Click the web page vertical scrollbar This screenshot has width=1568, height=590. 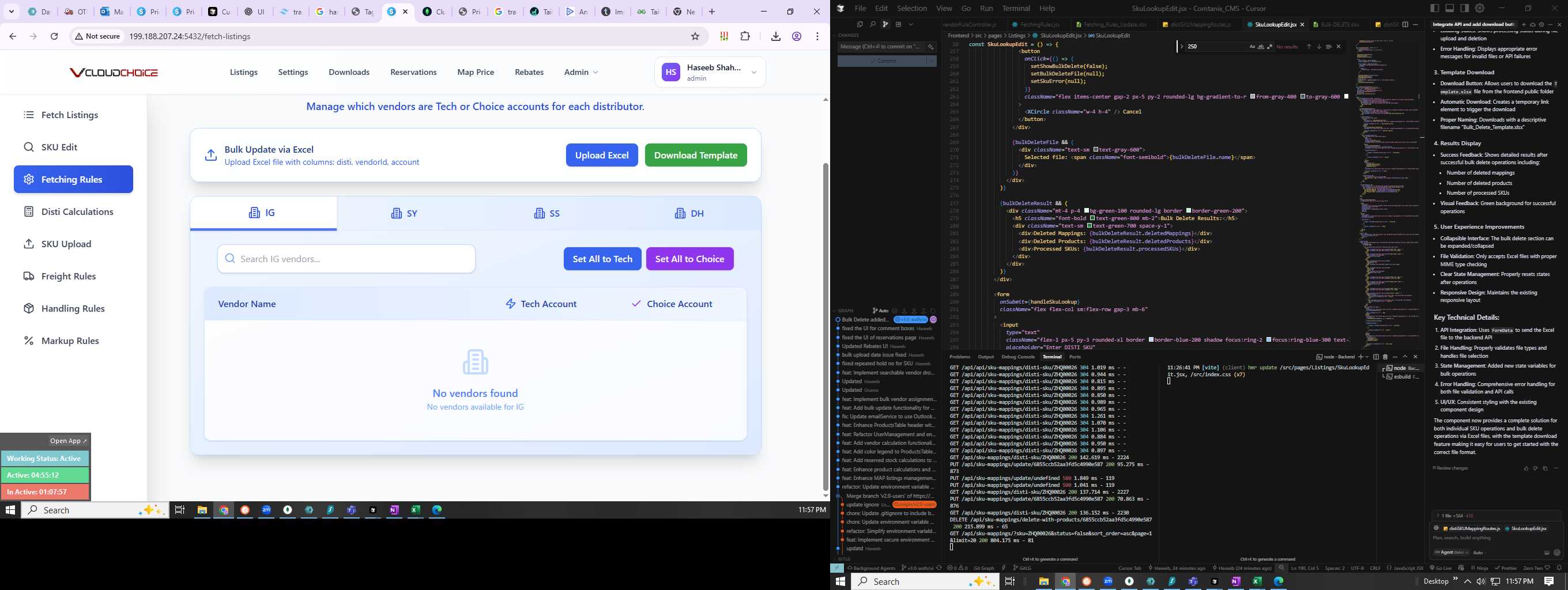[826, 327]
